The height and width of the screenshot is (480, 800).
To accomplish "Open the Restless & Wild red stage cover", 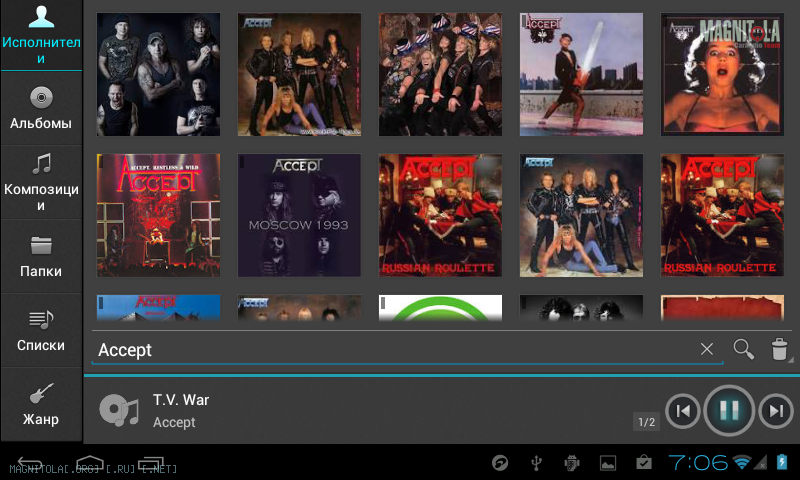I will click(x=159, y=215).
